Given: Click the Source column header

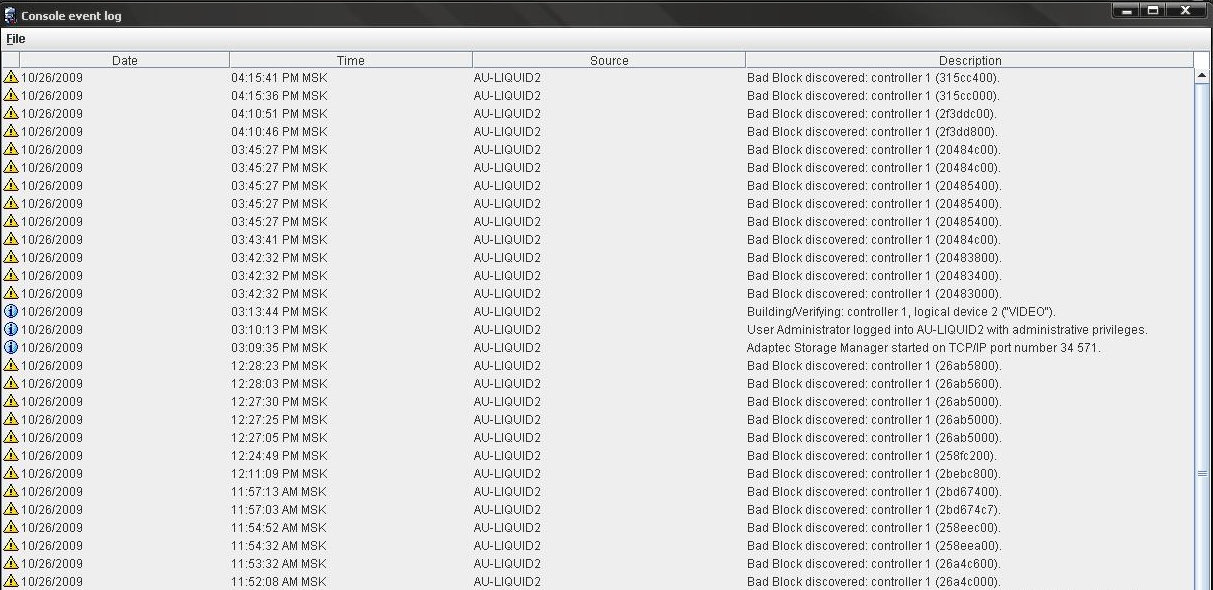Looking at the screenshot, I should tap(608, 60).
